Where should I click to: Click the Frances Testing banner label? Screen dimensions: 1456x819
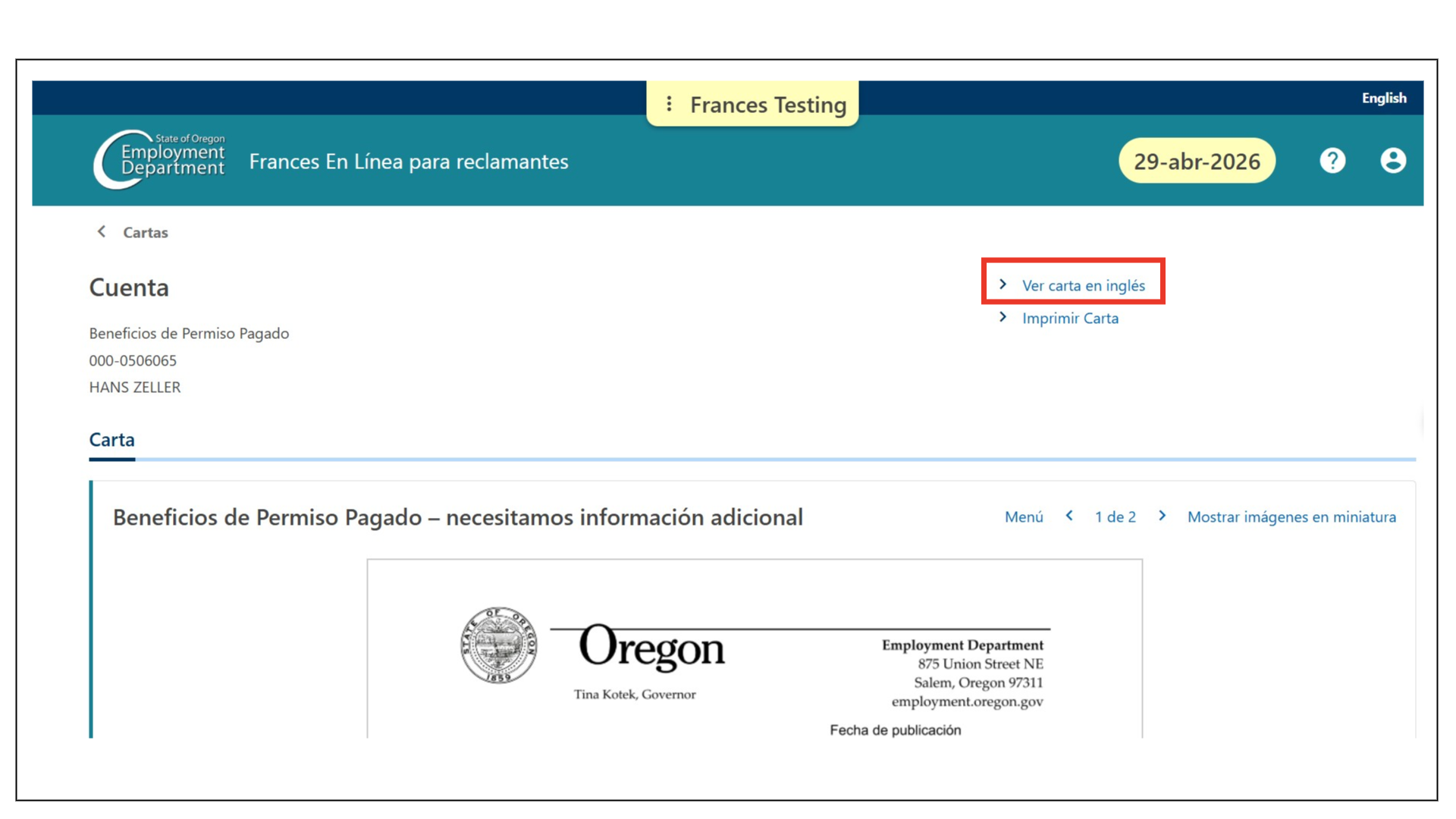[x=768, y=105]
